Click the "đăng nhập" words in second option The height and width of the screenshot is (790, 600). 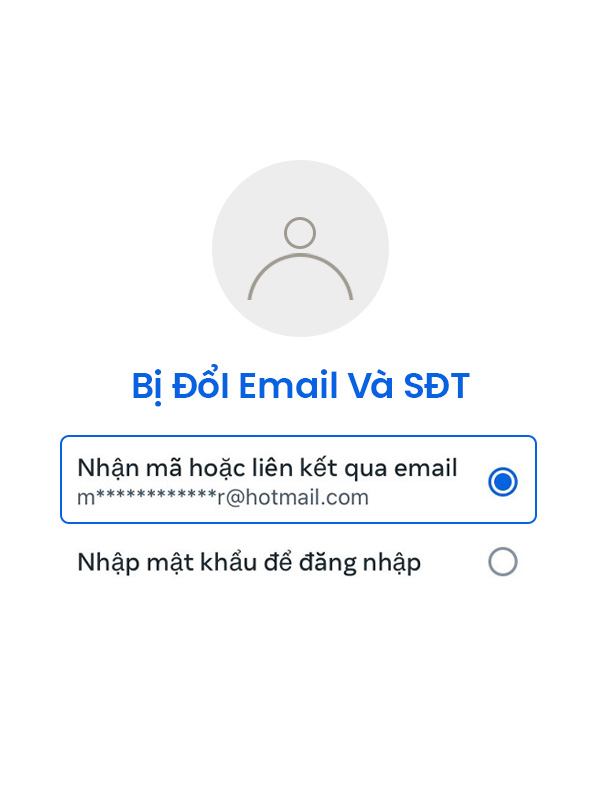point(360,562)
